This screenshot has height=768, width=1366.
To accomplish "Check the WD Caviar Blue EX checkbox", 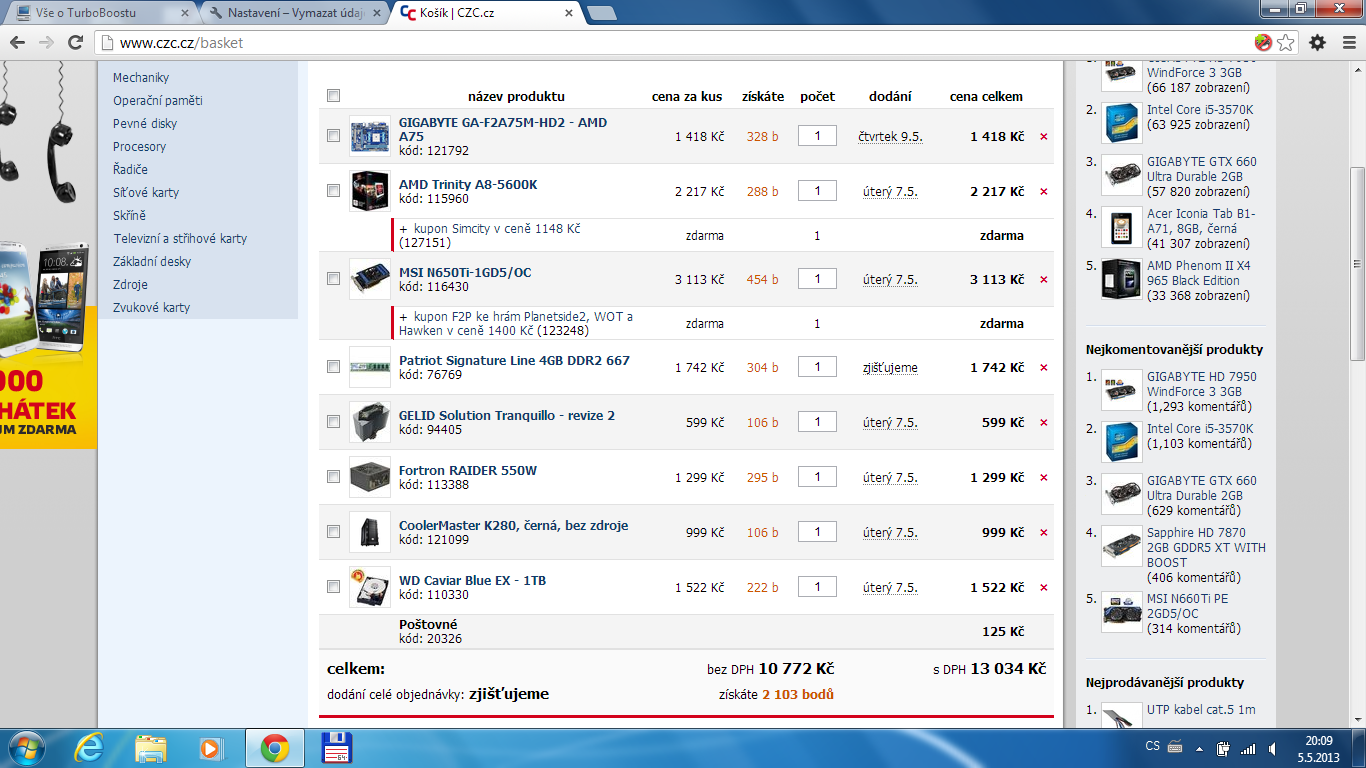I will coord(333,587).
